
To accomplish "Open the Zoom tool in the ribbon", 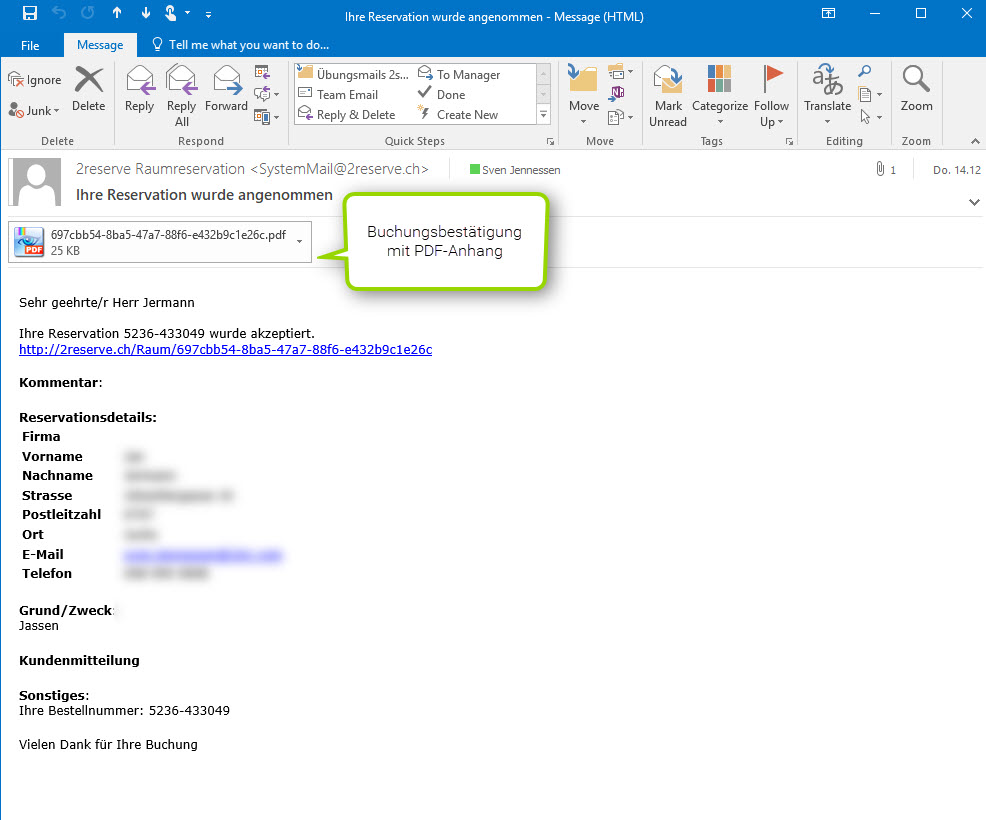I will [x=916, y=90].
